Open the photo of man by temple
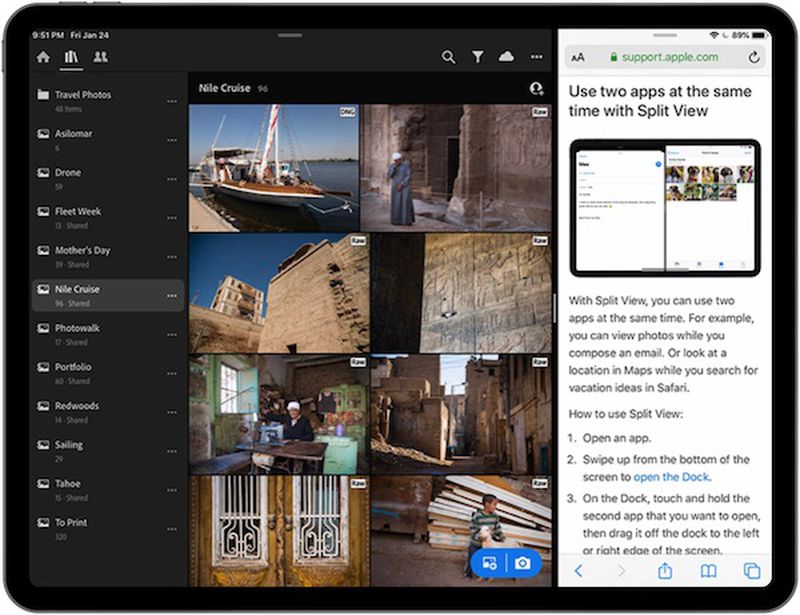Image resolution: width=800 pixels, height=615 pixels. (x=456, y=168)
